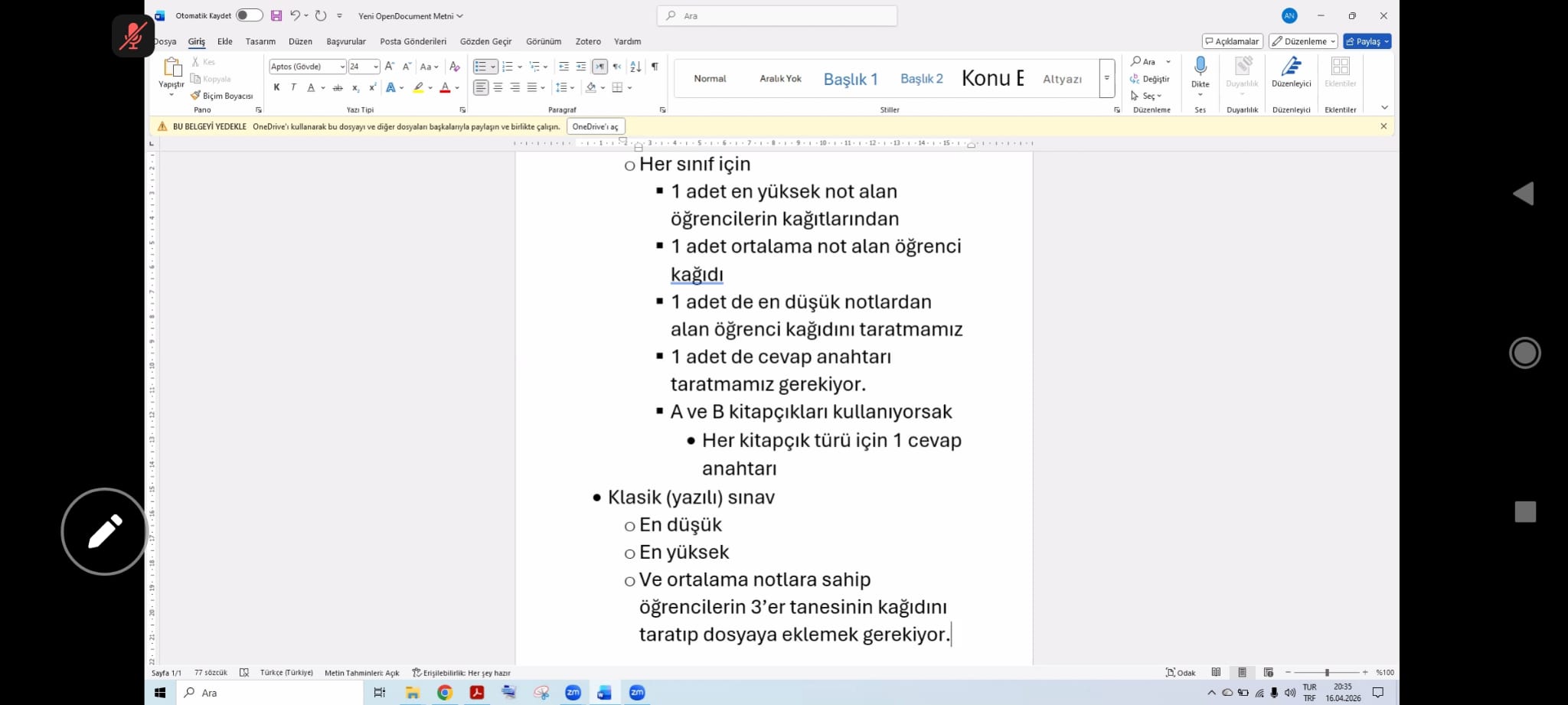Click the Paylaş share button
Viewport: 1568px width, 705px height.
click(1364, 41)
